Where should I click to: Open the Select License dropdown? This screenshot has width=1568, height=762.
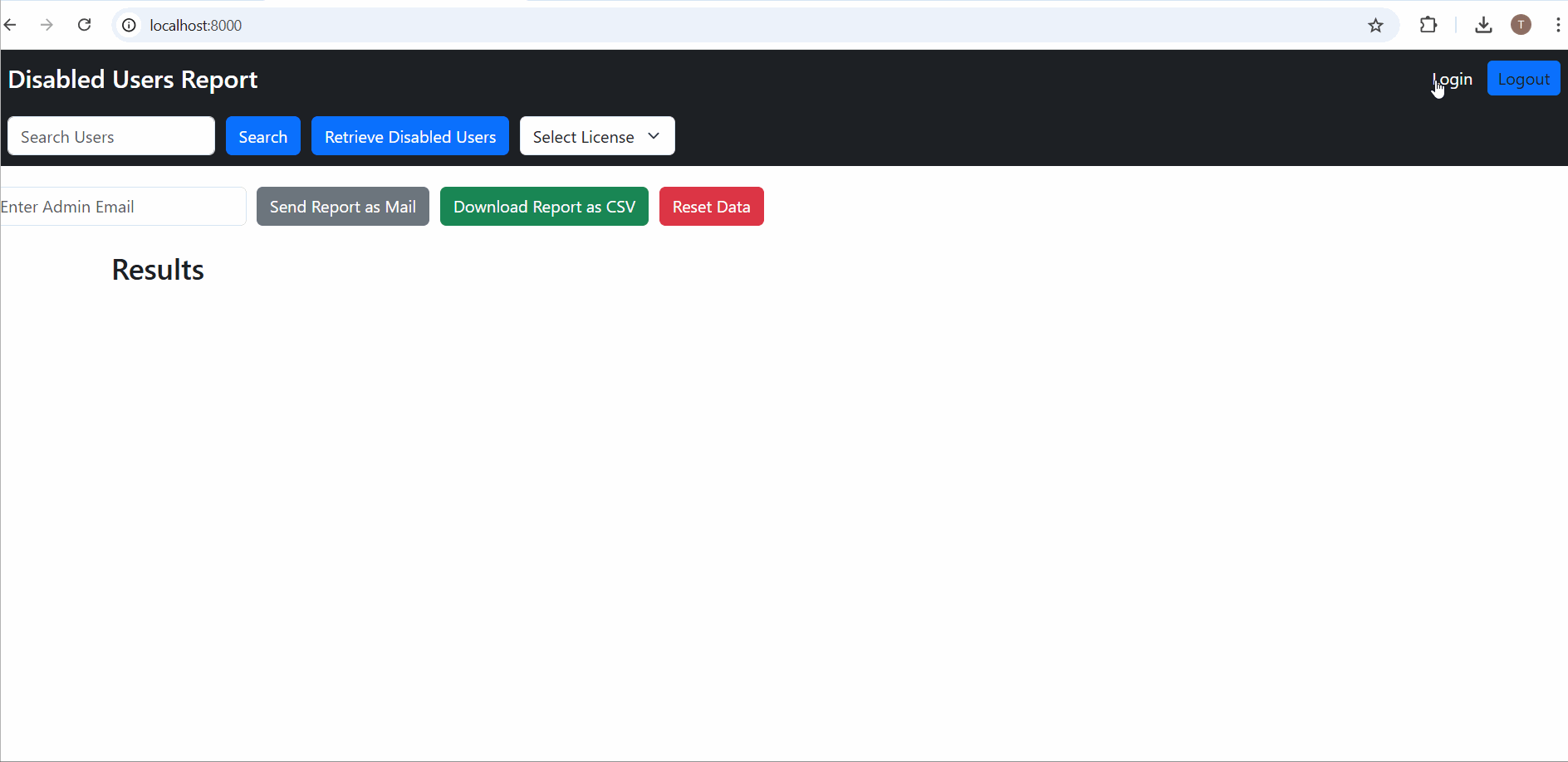pos(597,136)
